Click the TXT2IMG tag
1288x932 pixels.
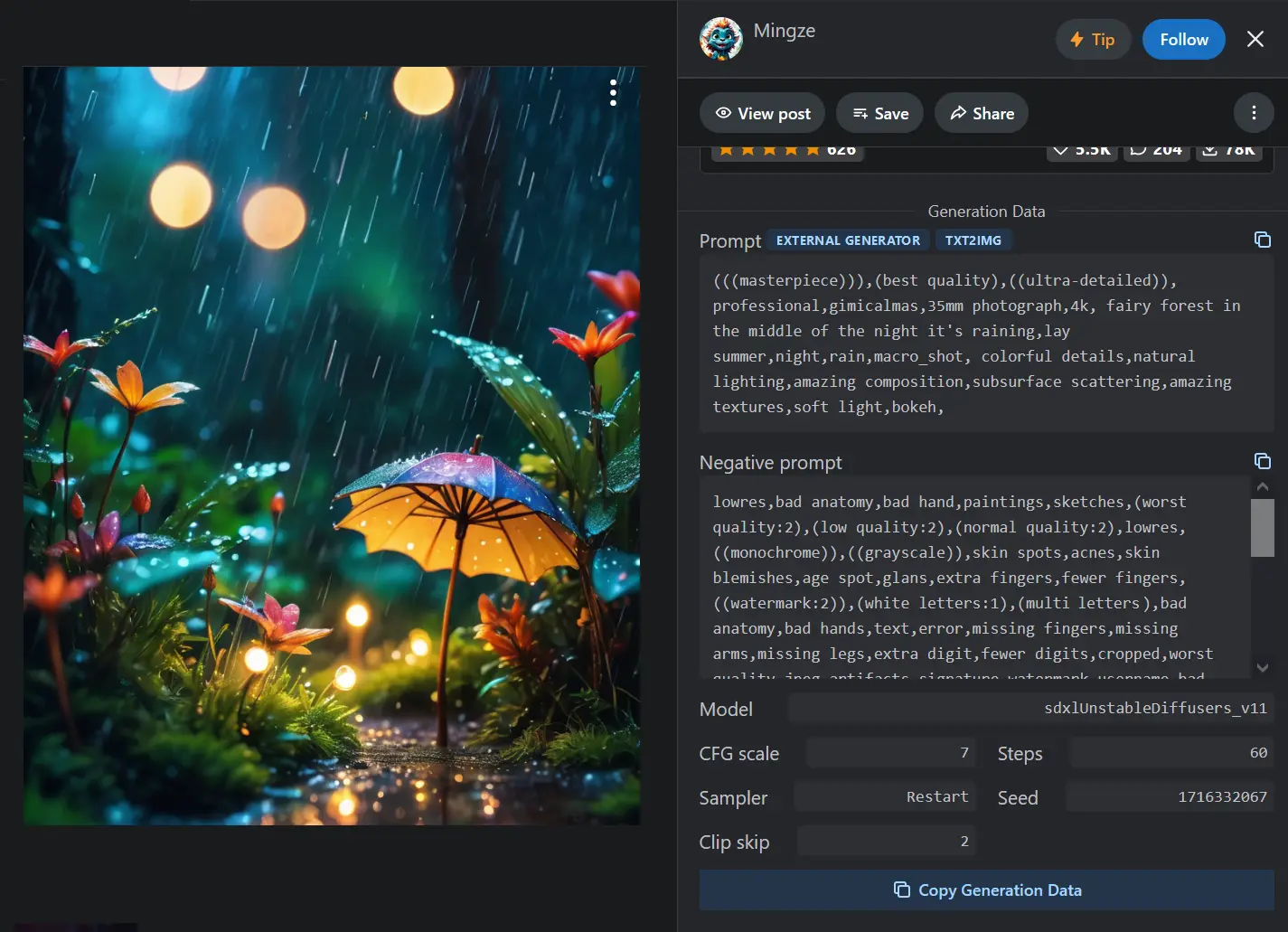click(973, 240)
